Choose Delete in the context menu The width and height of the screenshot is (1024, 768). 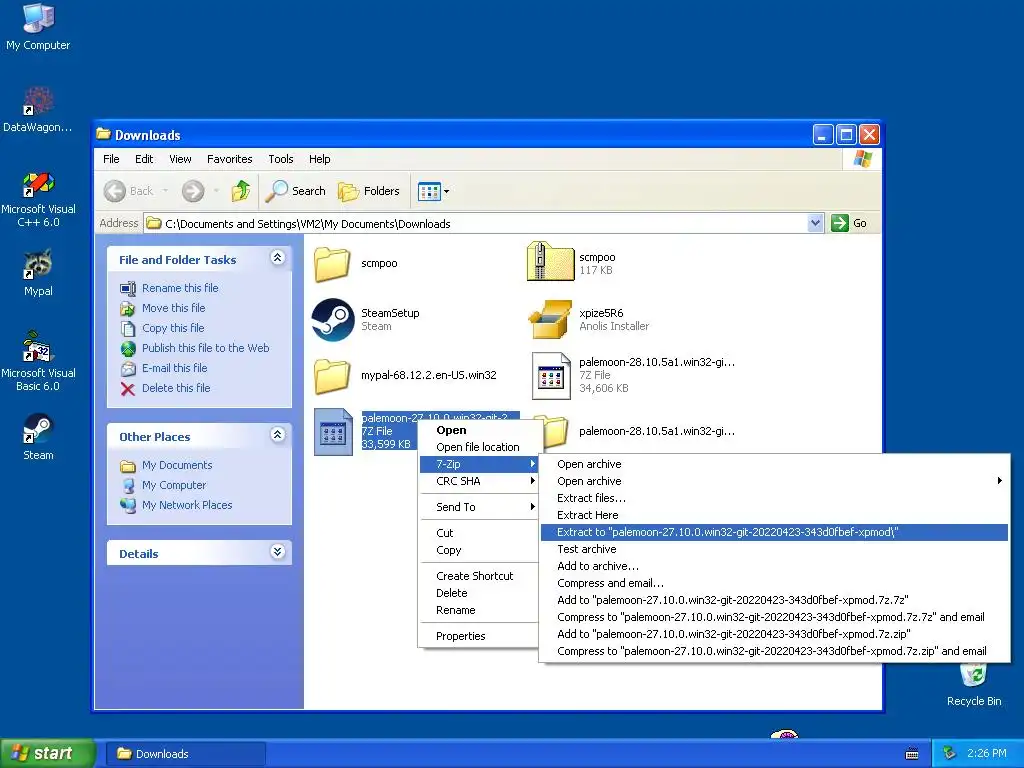coord(479,593)
